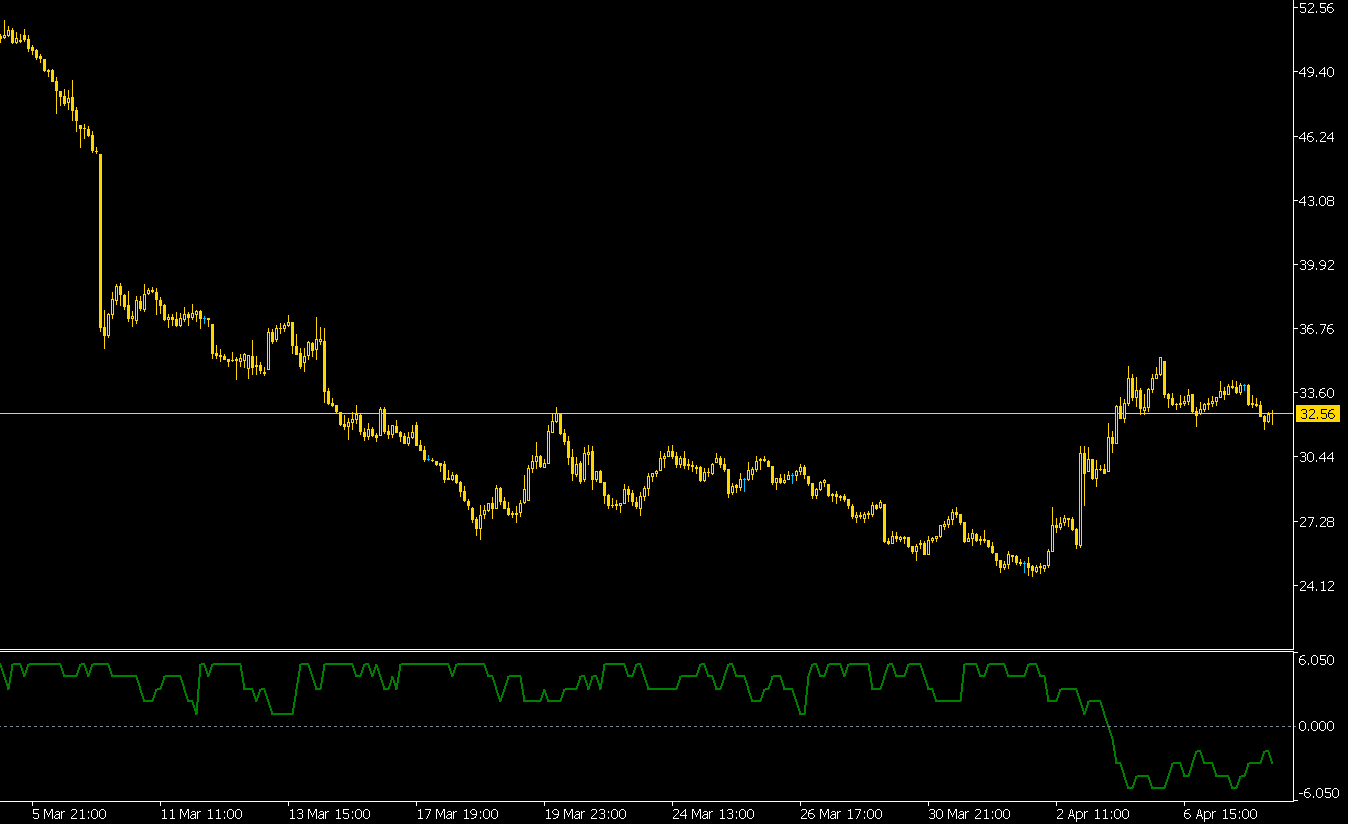
Task: Select the 17 Mar 19:00 time marker
Action: pyautogui.click(x=457, y=814)
